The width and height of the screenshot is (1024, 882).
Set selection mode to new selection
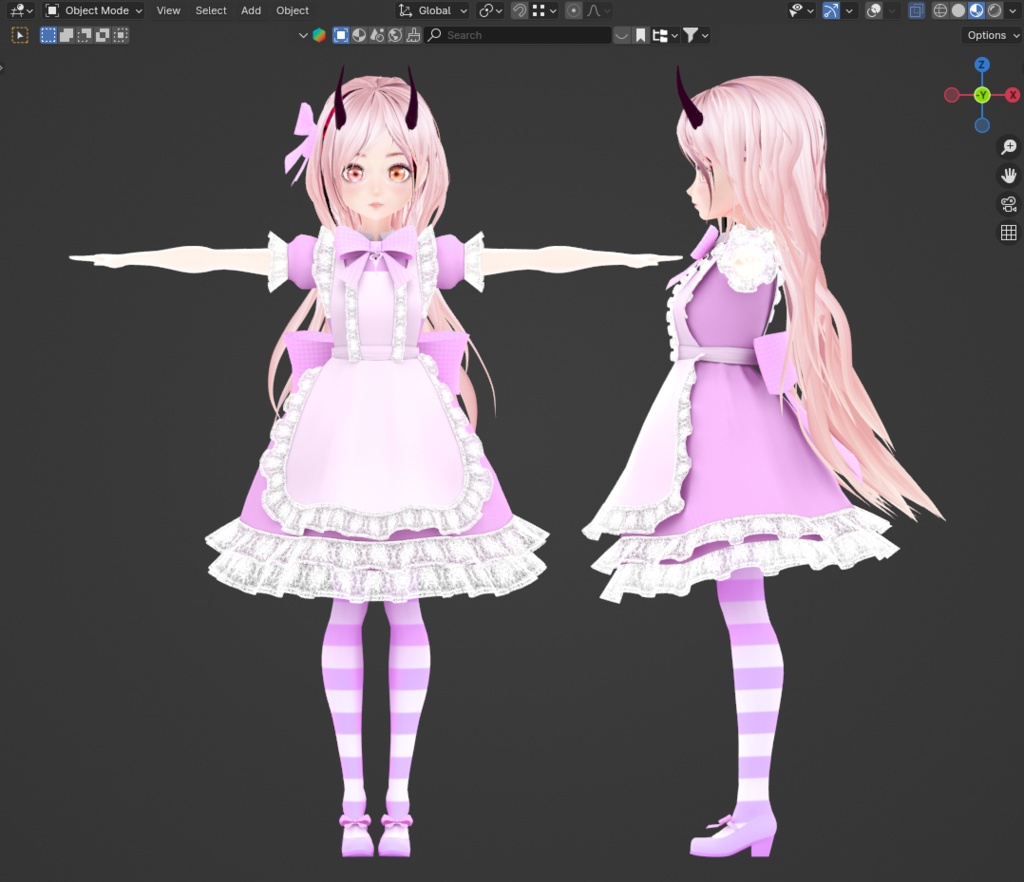coord(48,35)
